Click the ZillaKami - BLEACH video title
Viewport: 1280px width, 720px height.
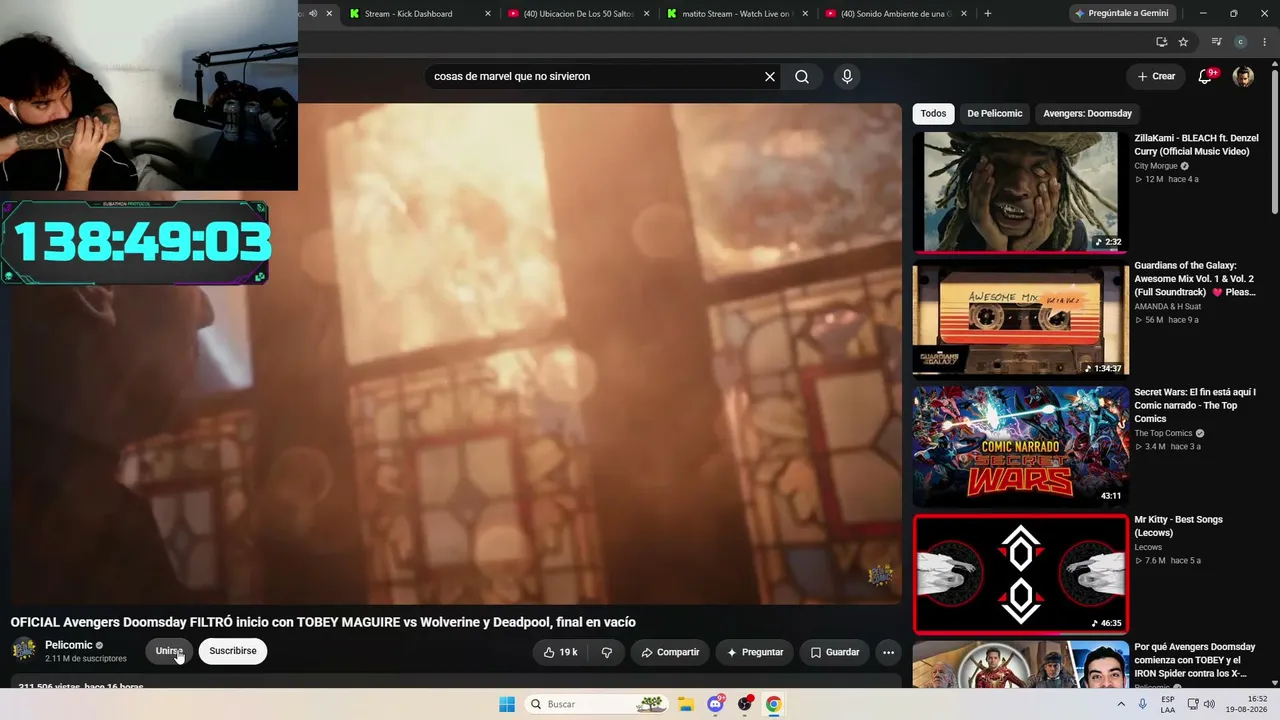[1196, 145]
